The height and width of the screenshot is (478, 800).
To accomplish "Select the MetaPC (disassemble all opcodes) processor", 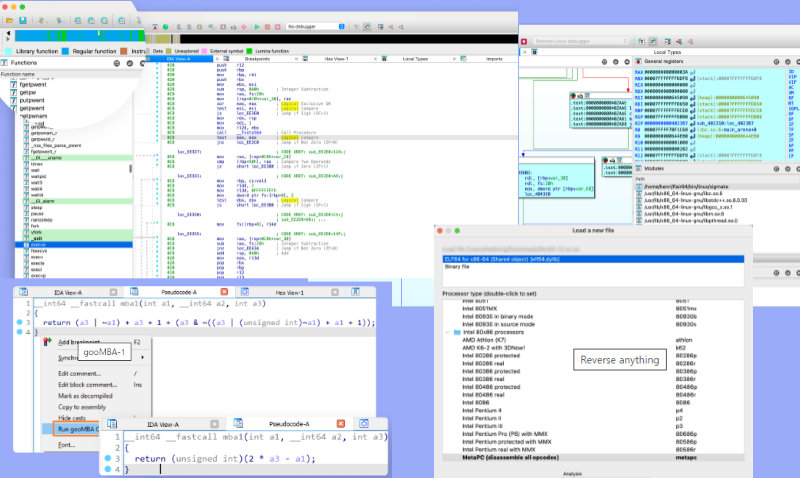I will coord(593,458).
